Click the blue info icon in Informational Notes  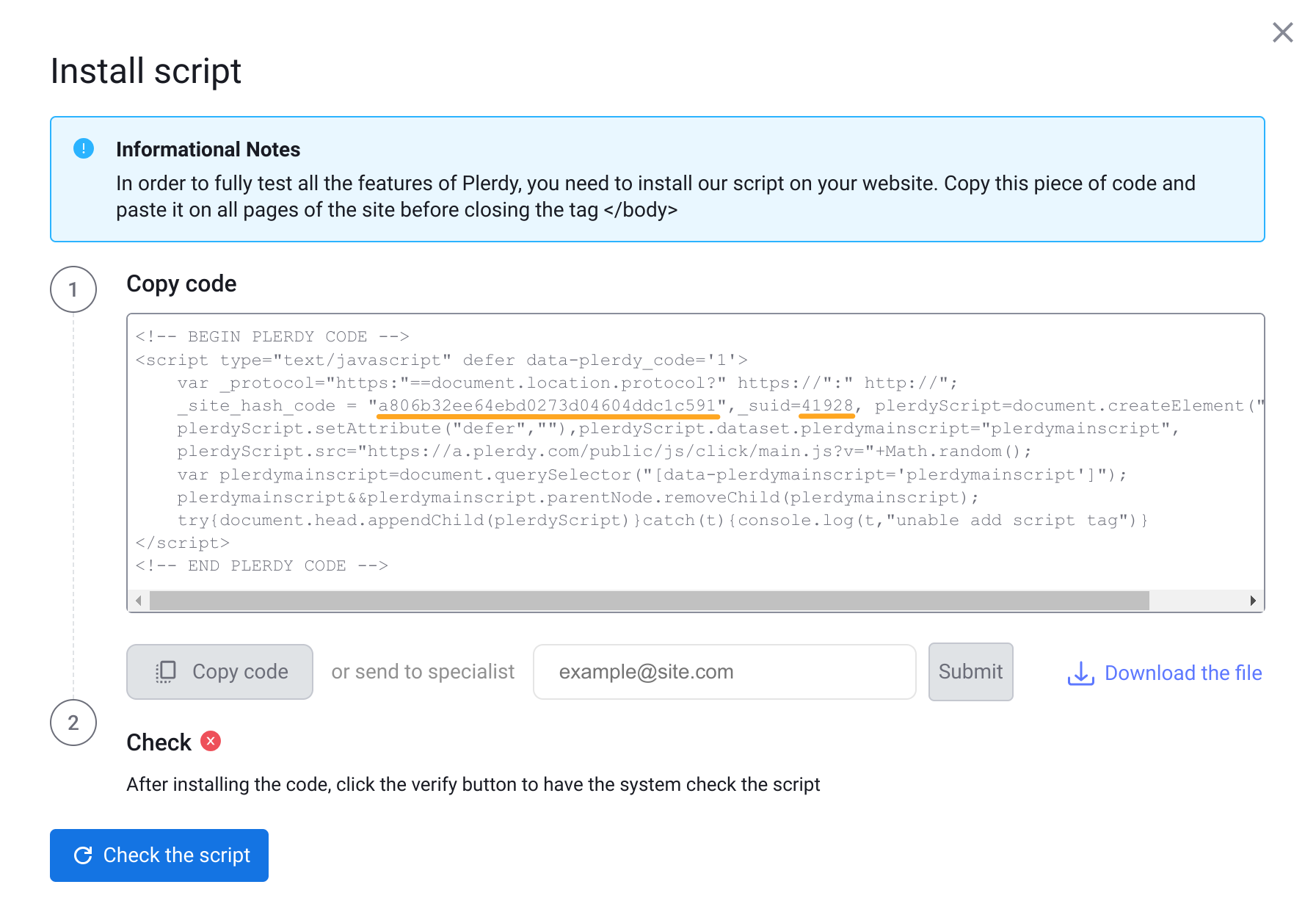(x=84, y=148)
